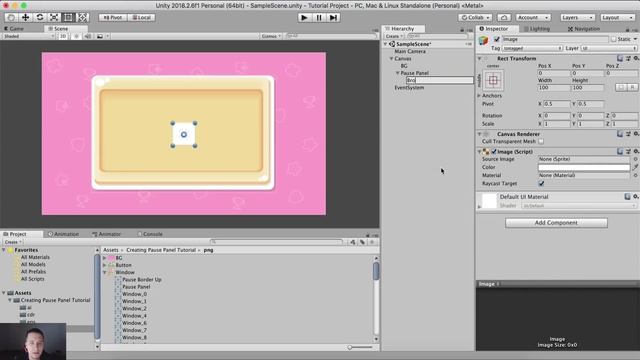
Task: Open Project Create menu button
Action: (13, 242)
